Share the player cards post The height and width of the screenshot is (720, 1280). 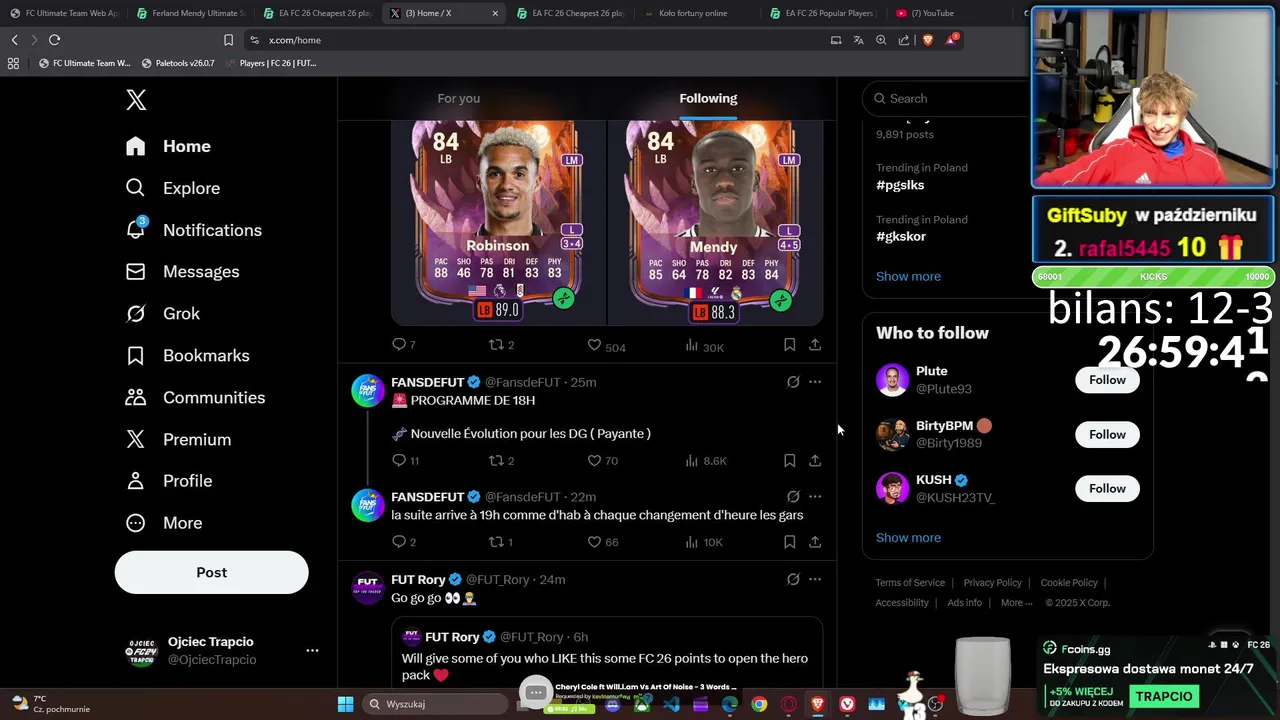(x=815, y=345)
